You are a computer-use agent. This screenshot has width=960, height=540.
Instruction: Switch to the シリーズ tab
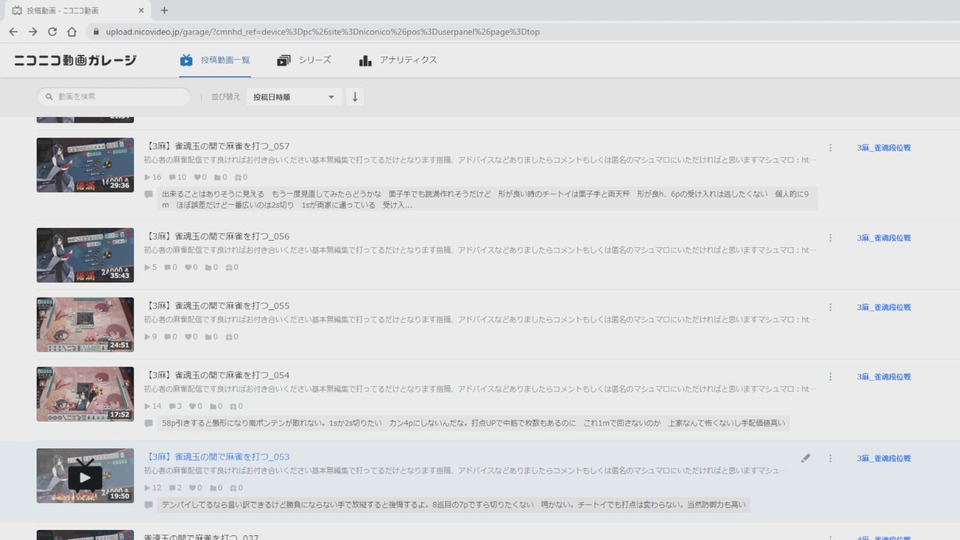(x=304, y=60)
